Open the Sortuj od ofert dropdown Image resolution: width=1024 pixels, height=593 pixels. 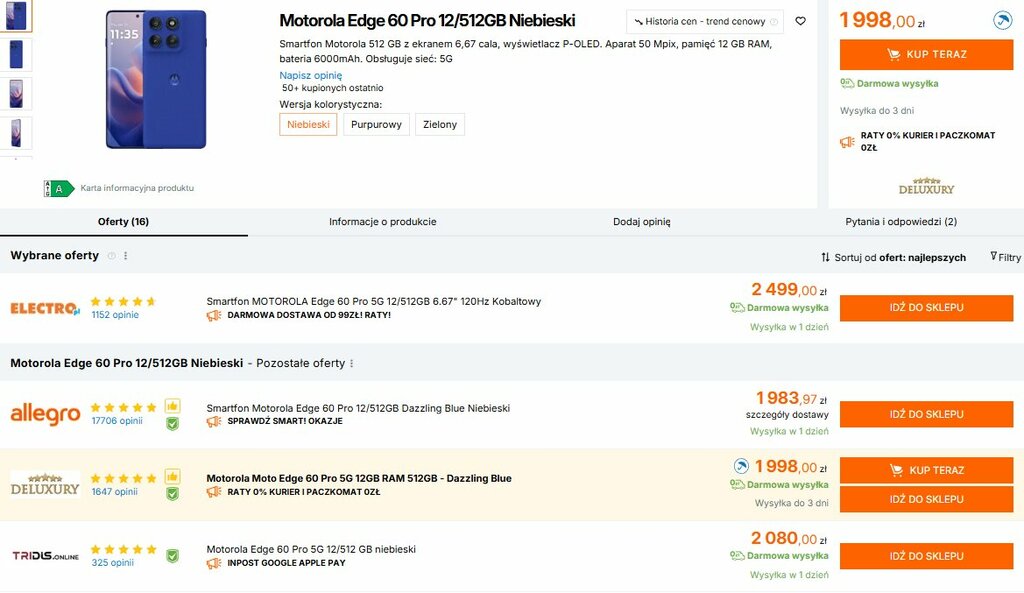pyautogui.click(x=893, y=257)
